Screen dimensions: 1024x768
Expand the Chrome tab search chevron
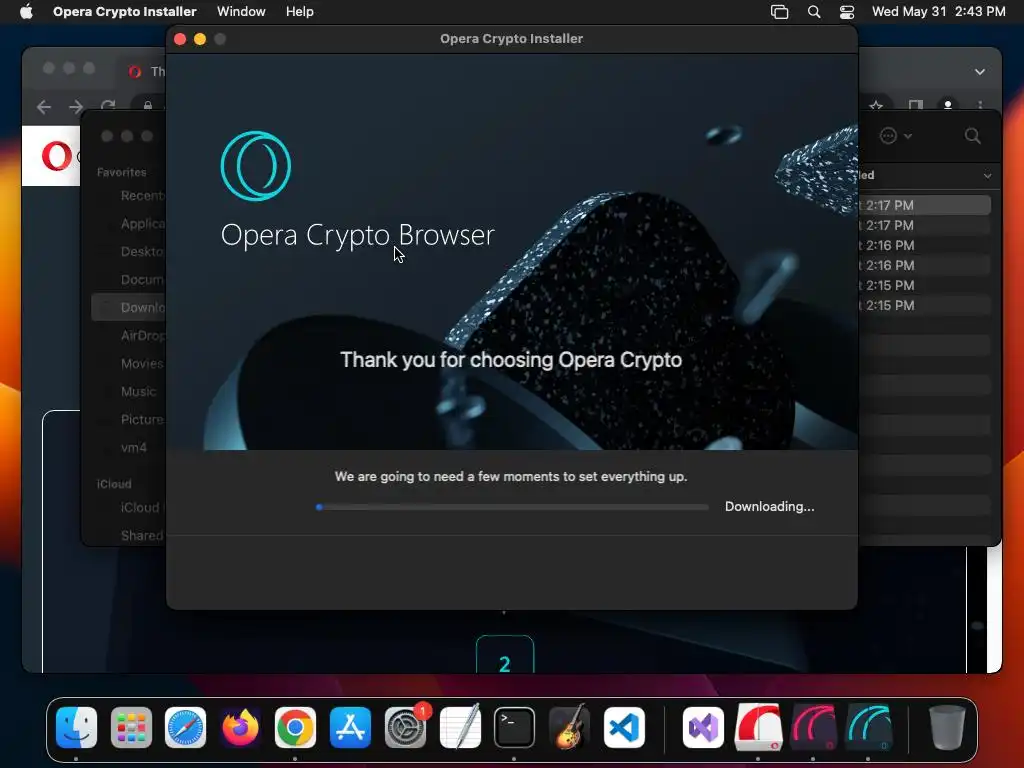[980, 72]
